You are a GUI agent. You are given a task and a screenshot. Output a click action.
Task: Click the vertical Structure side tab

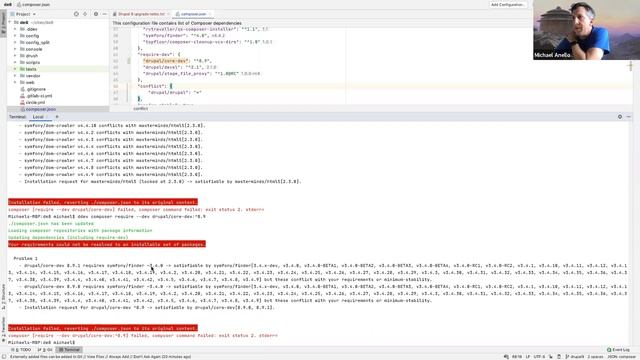[3, 297]
